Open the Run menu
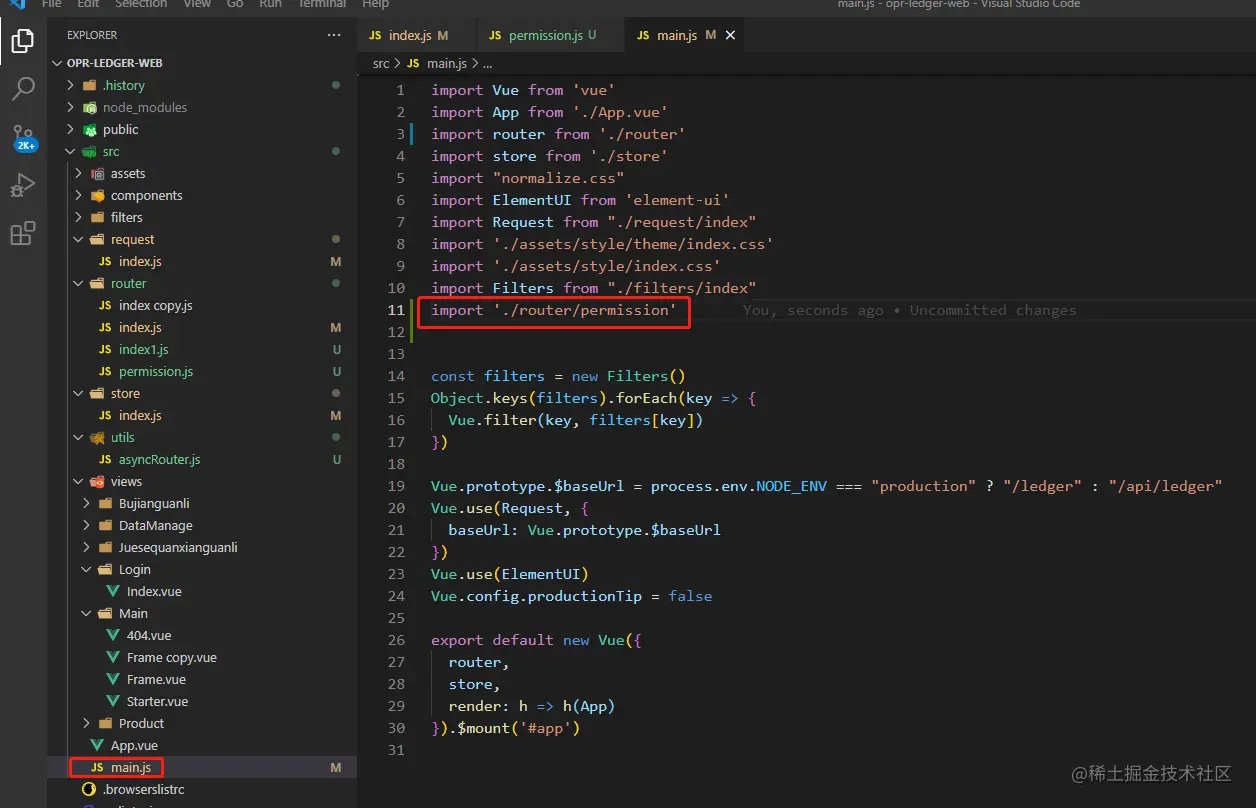The width and height of the screenshot is (1256, 808). tap(270, 4)
